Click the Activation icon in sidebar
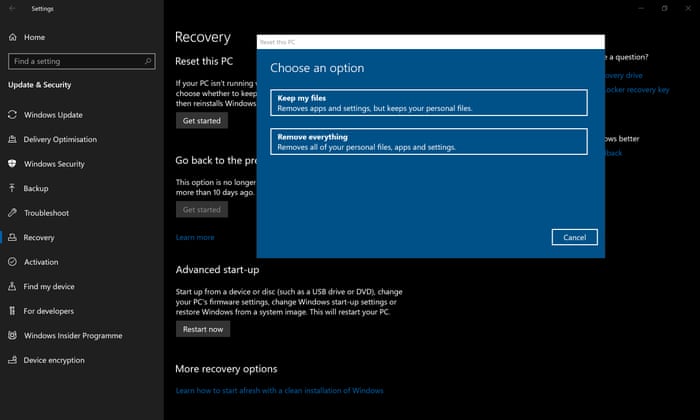This screenshot has height=420, width=700. (13, 262)
